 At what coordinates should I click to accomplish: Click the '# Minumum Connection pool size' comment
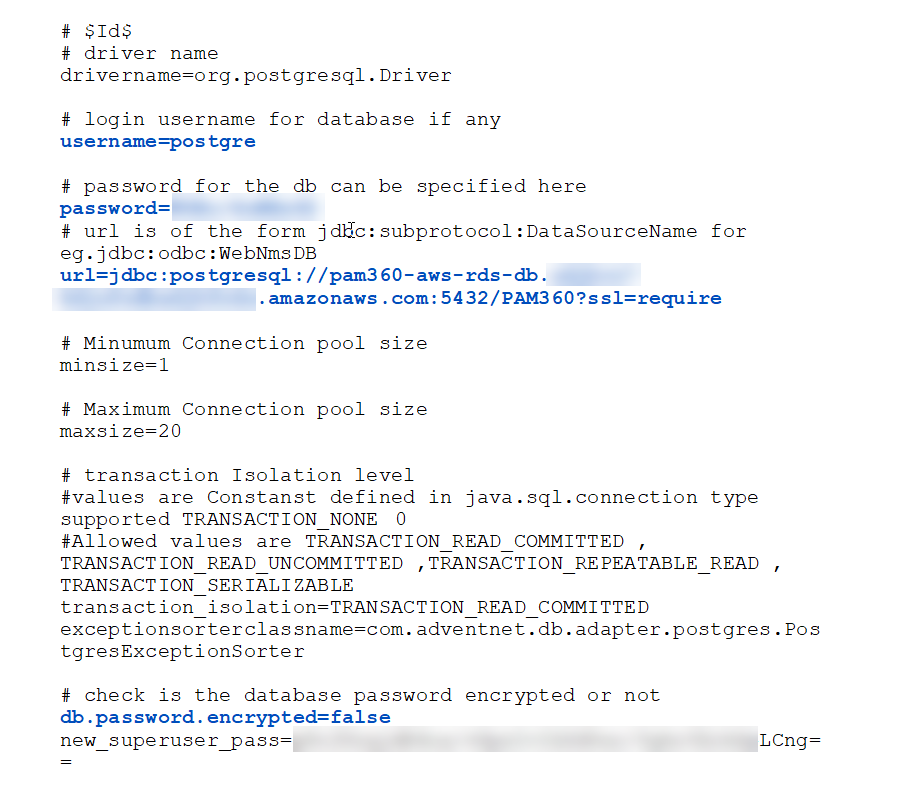[x=243, y=343]
